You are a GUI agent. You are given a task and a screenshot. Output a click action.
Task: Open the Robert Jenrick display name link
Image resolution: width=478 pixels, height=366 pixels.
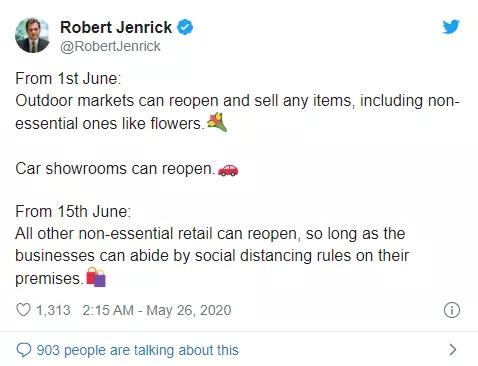point(116,27)
